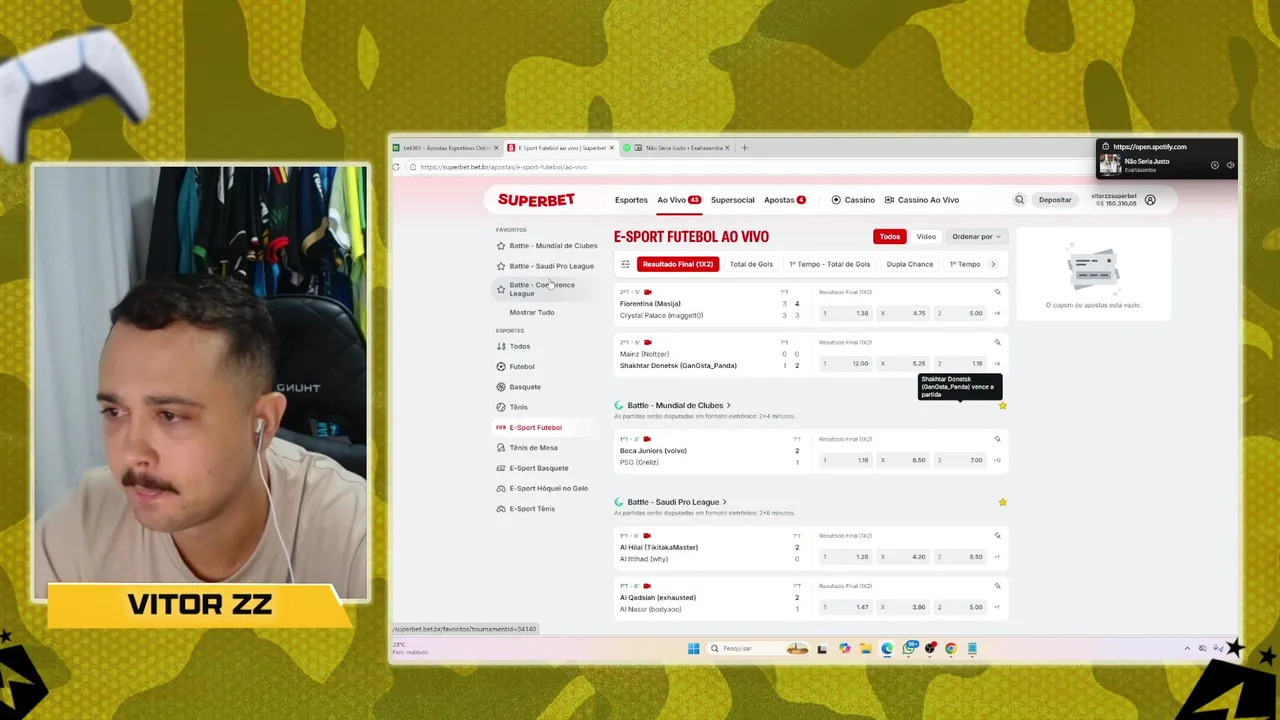
Task: Open the Windows Start button
Action: pyautogui.click(x=693, y=648)
